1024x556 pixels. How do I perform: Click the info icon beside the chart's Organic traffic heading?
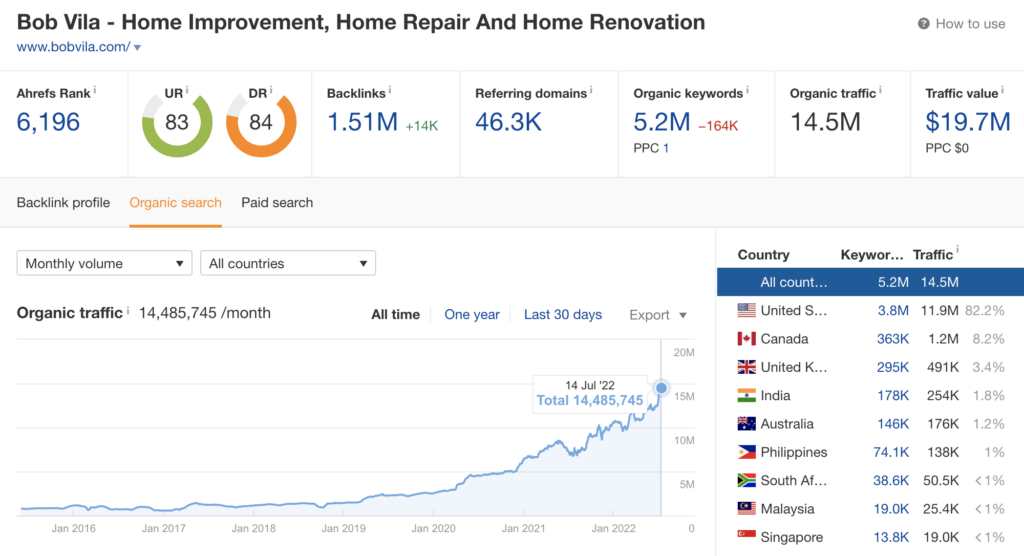pos(128,310)
